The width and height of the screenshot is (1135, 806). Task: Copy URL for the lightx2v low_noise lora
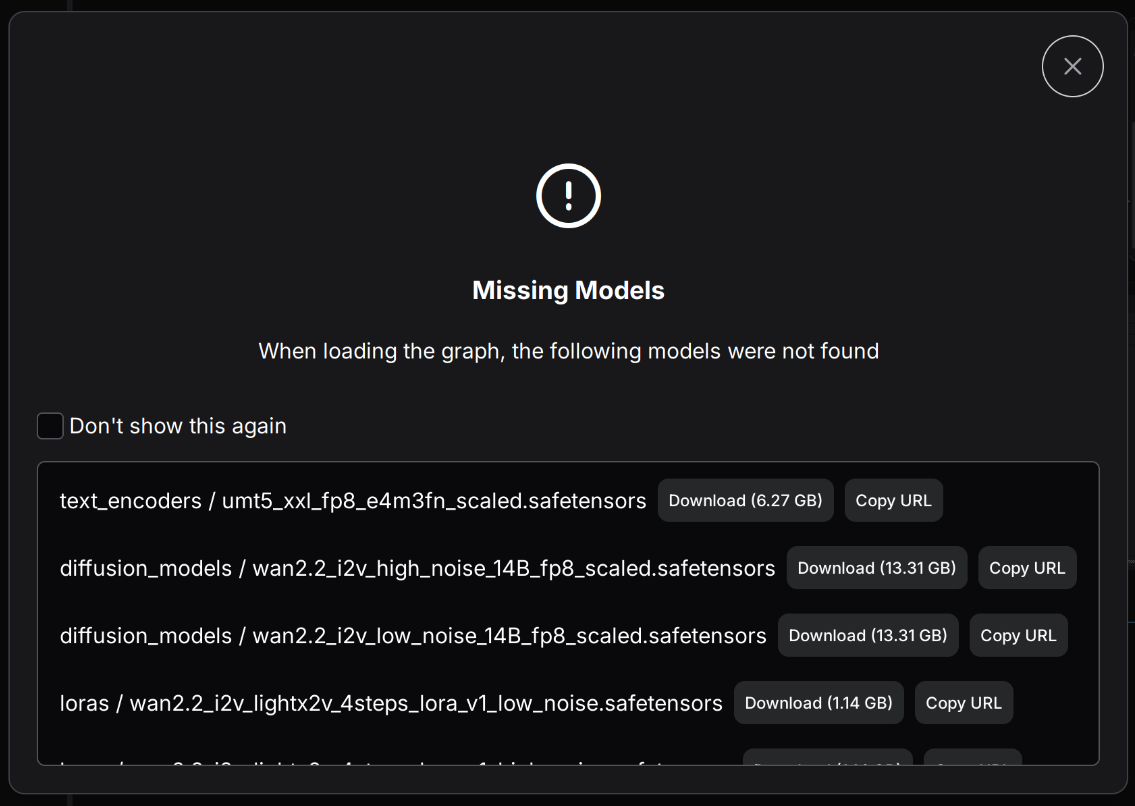[963, 703]
